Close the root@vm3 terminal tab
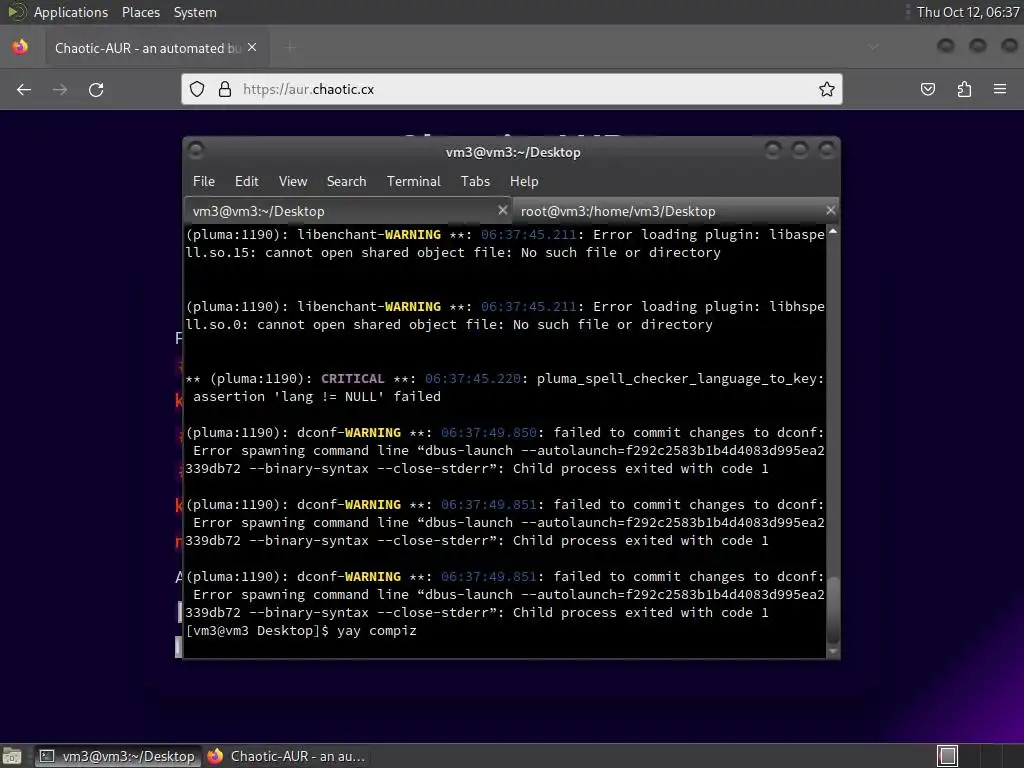Image resolution: width=1024 pixels, height=768 pixels. (x=830, y=210)
